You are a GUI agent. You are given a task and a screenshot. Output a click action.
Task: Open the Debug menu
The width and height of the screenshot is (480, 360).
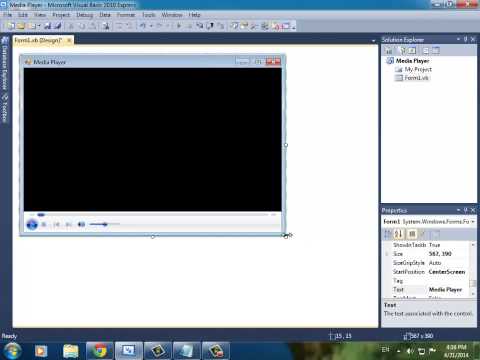pyautogui.click(x=85, y=15)
